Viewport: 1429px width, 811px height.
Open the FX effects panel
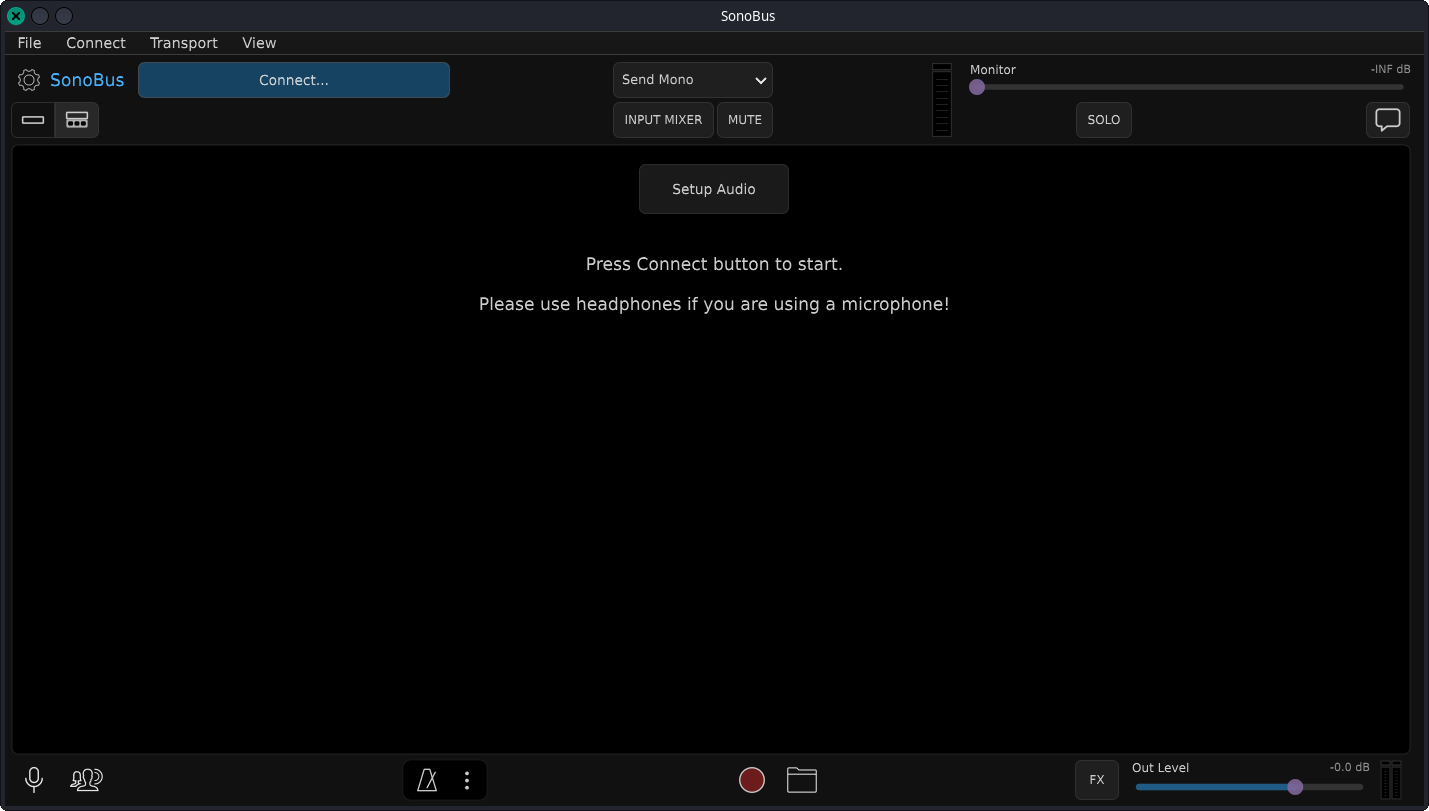click(x=1097, y=780)
